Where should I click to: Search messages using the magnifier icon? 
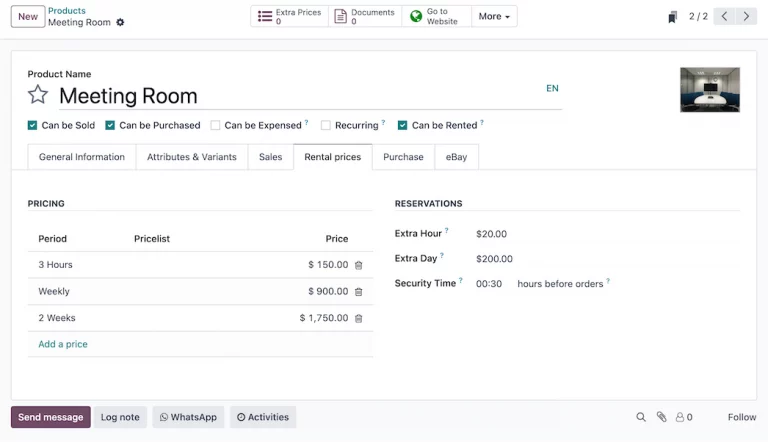click(641, 417)
